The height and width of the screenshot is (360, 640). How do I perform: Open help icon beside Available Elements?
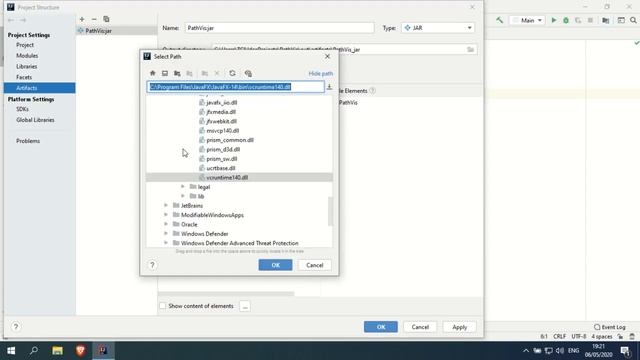(x=372, y=91)
